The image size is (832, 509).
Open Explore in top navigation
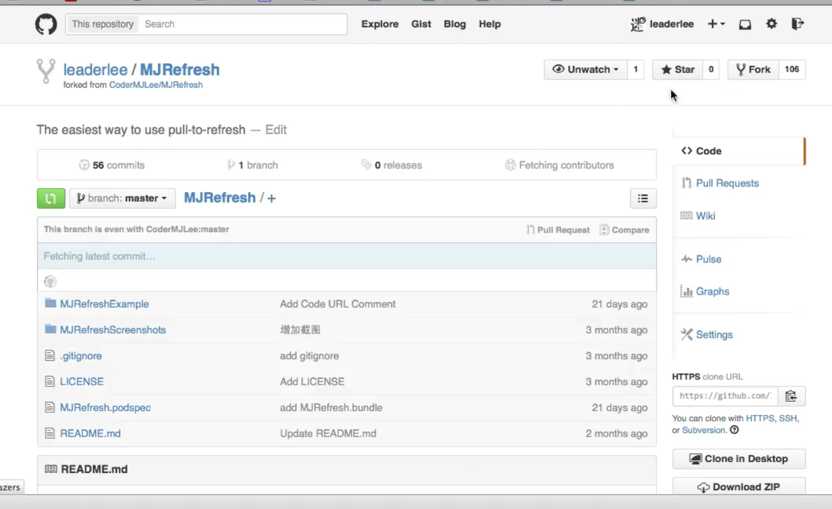(380, 24)
